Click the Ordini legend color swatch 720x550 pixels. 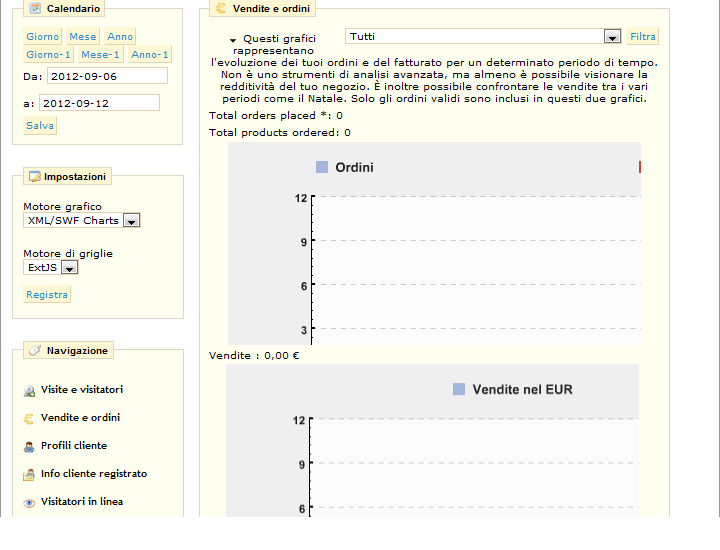322,167
